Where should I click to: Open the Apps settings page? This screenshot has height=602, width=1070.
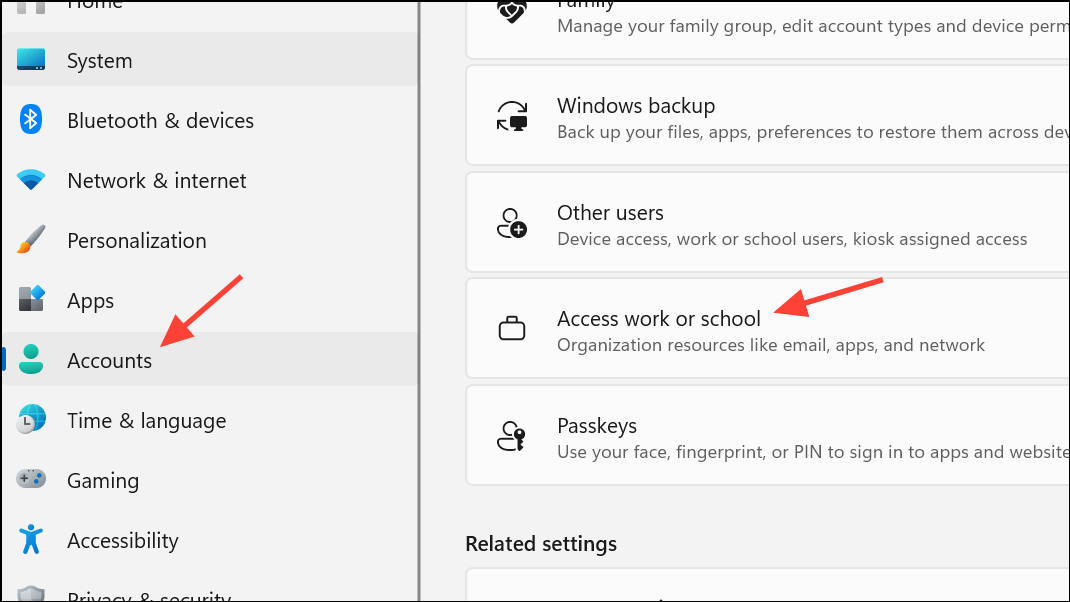(x=210, y=300)
